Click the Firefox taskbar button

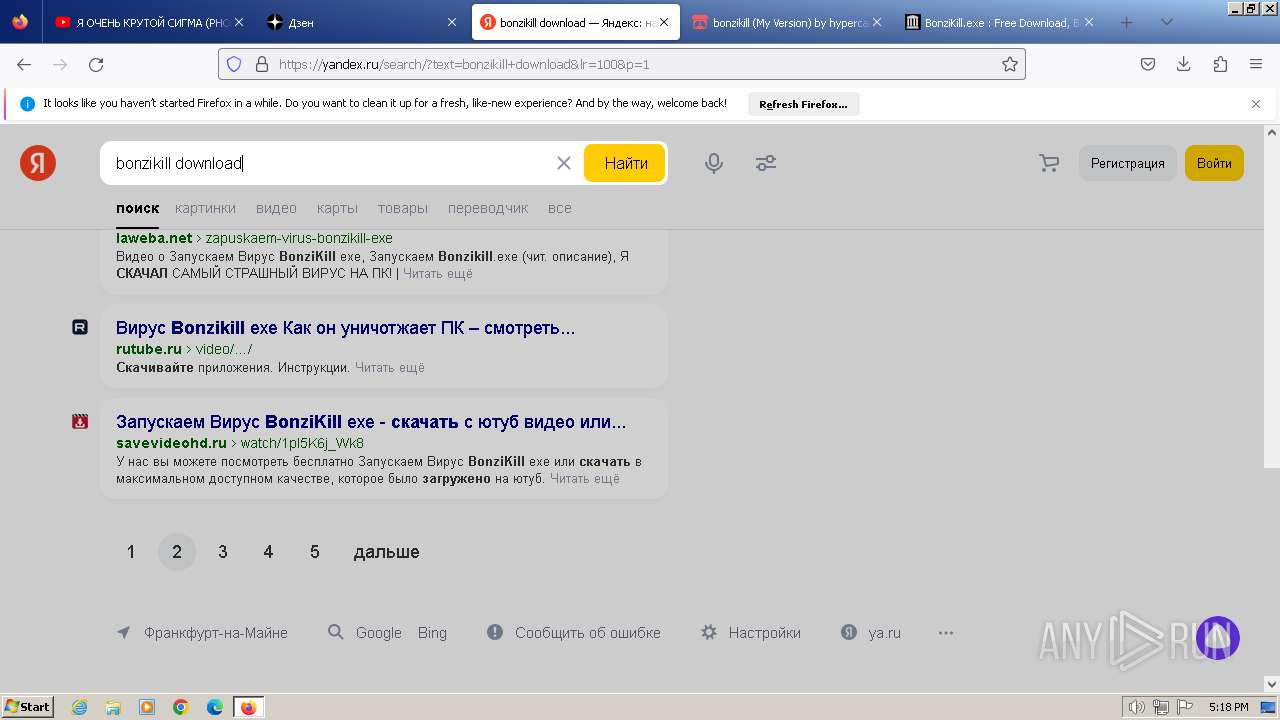coord(249,707)
